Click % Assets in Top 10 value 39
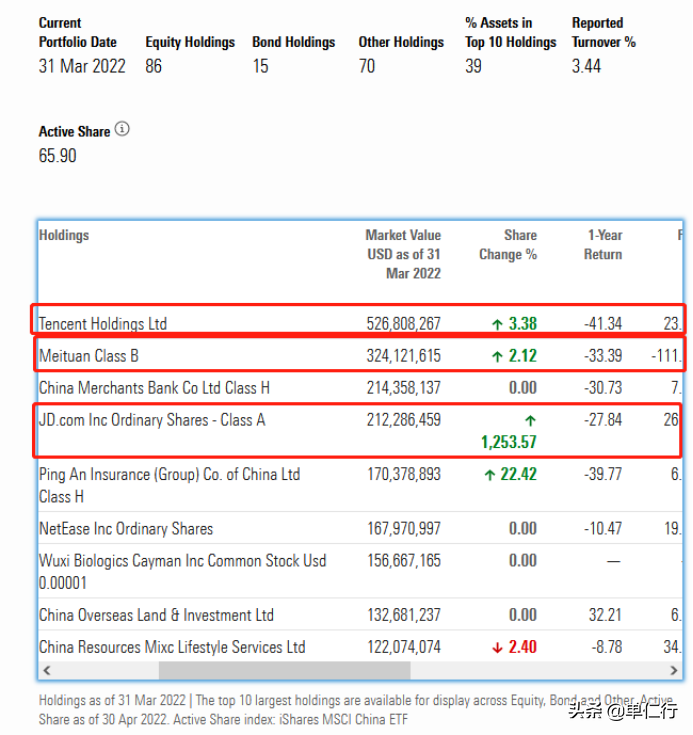The width and height of the screenshot is (693, 735). tap(474, 66)
